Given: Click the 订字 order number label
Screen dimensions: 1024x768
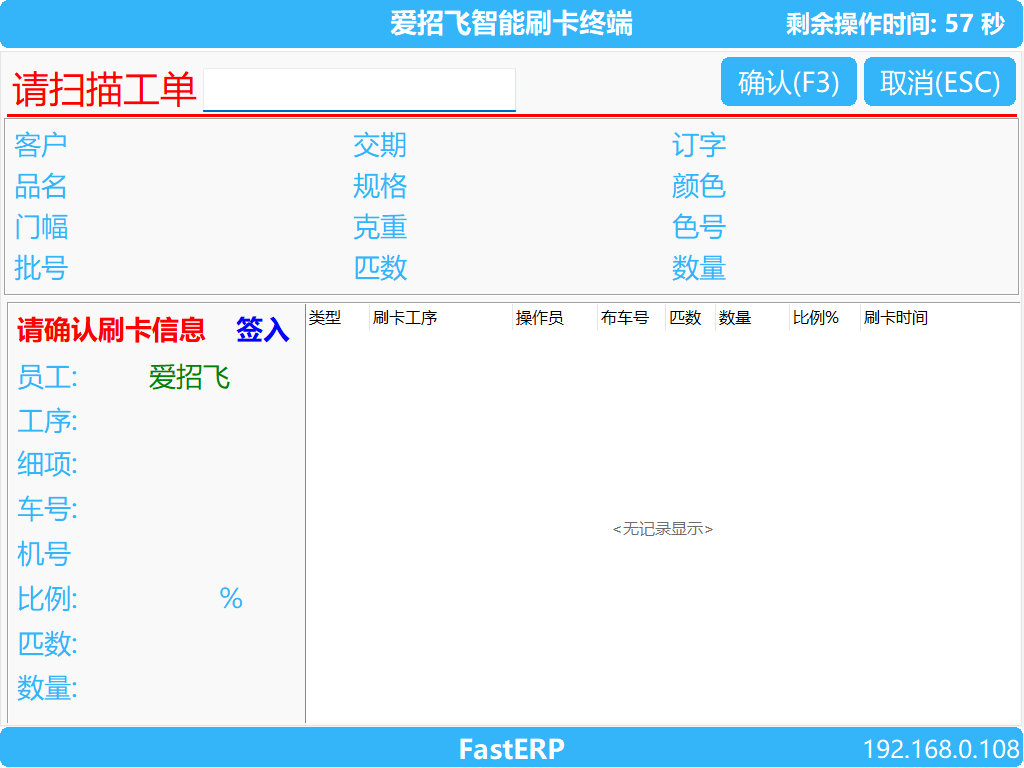Looking at the screenshot, I should click(x=700, y=145).
